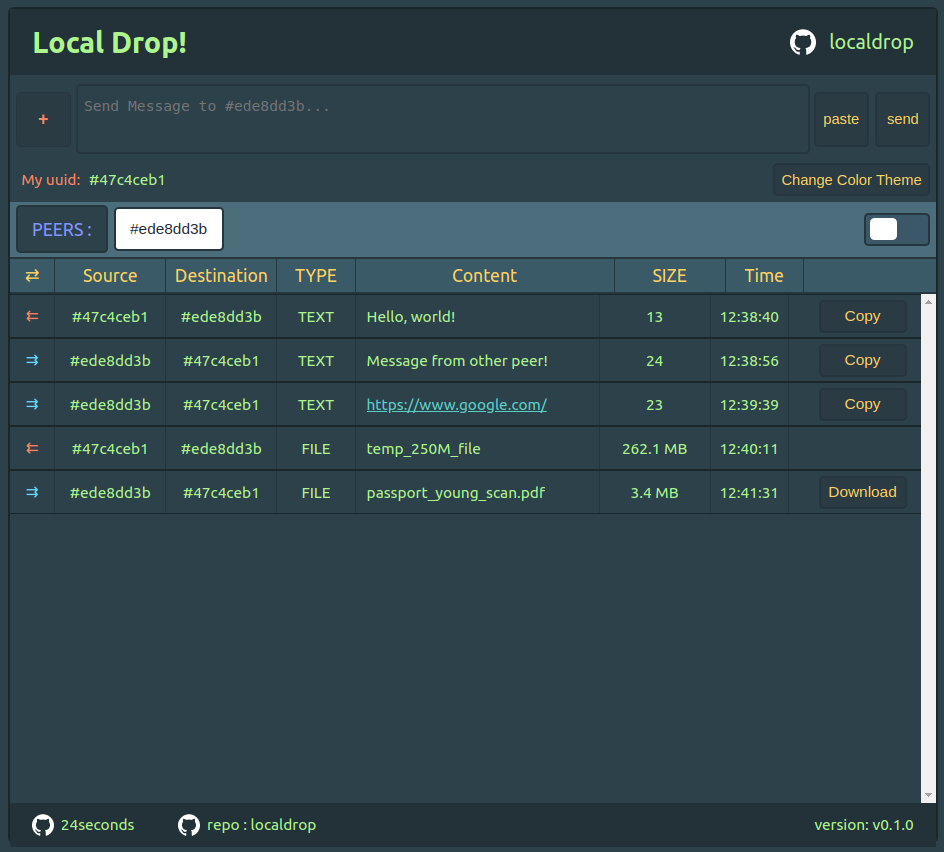
Task: Click the direction arrows header icon
Action: pyautogui.click(x=33, y=276)
